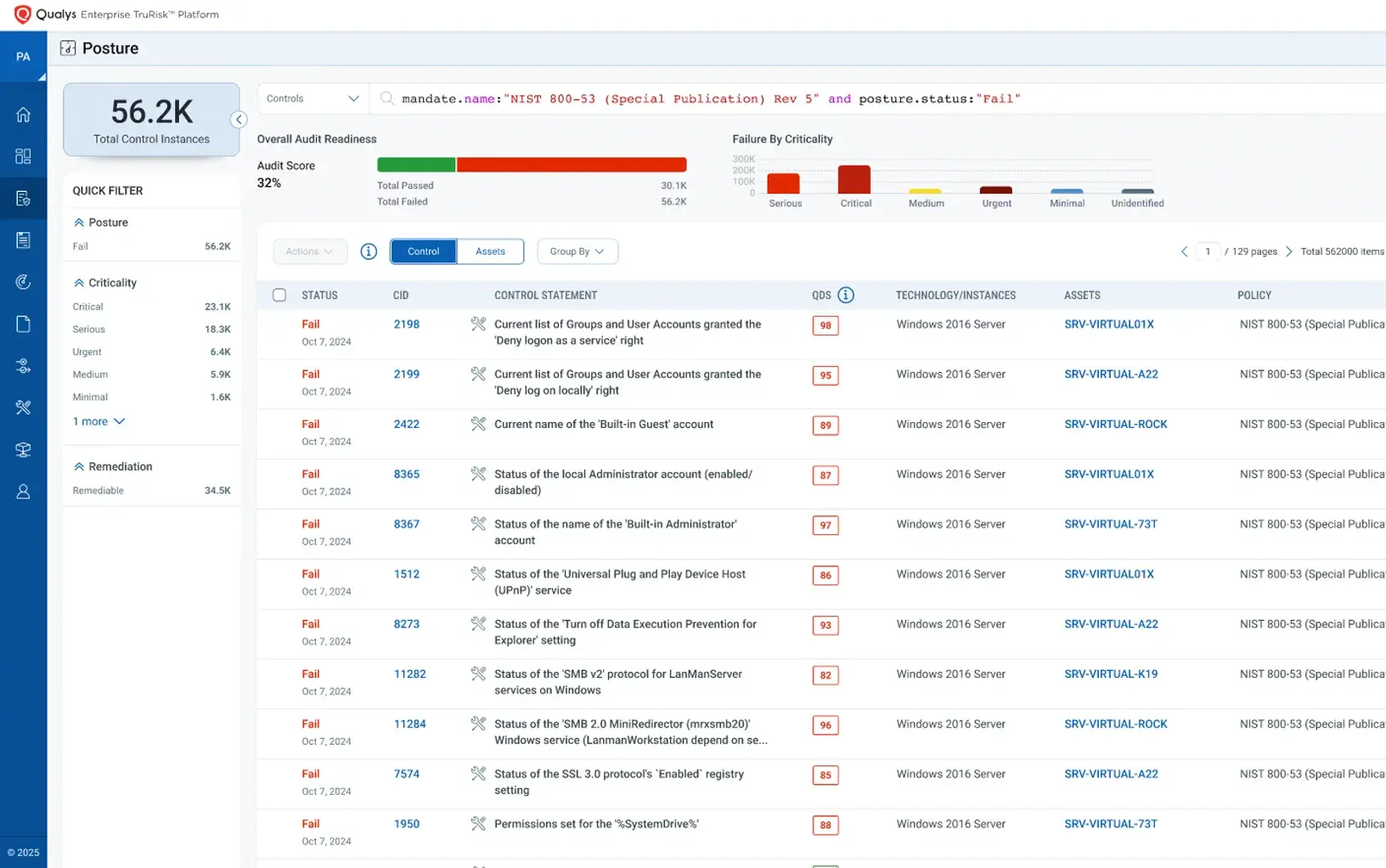Click the search magnifier icon

pos(387,99)
